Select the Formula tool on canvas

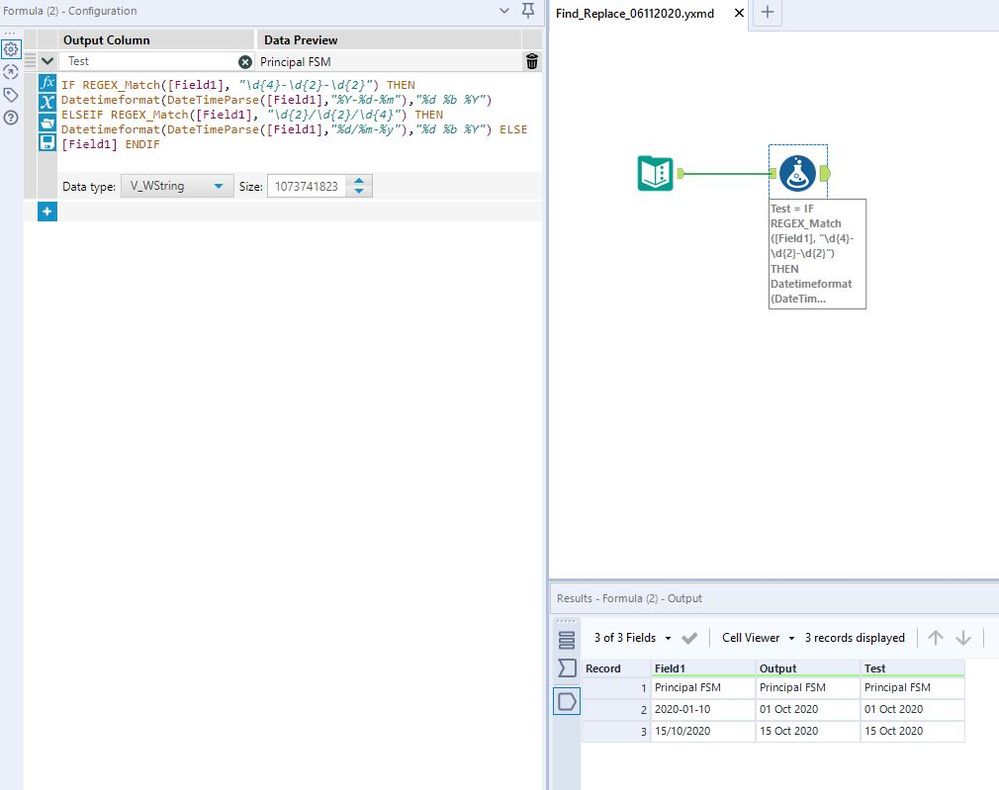click(x=797, y=174)
